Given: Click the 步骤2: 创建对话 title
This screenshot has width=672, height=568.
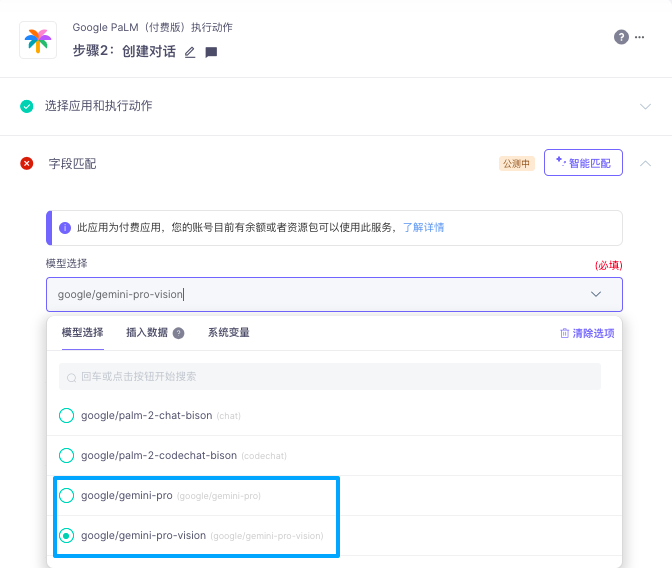Looking at the screenshot, I should coord(124,51).
